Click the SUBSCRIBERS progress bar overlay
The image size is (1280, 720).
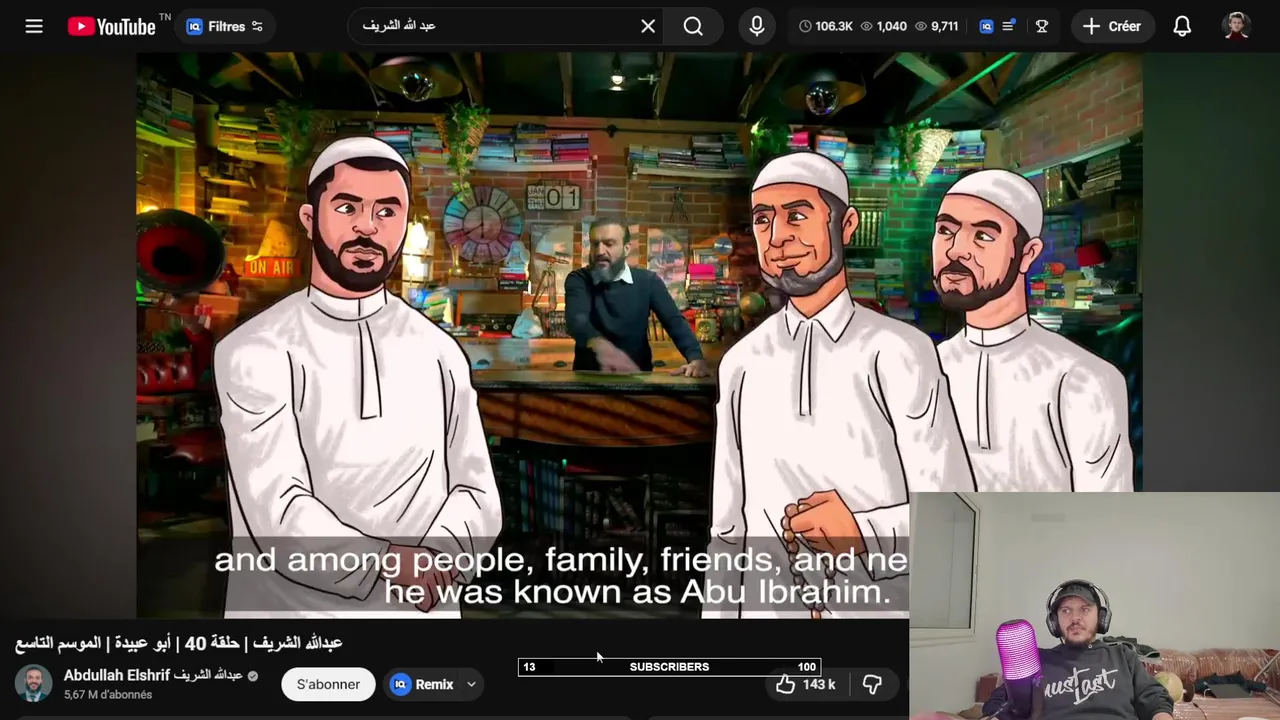click(669, 667)
